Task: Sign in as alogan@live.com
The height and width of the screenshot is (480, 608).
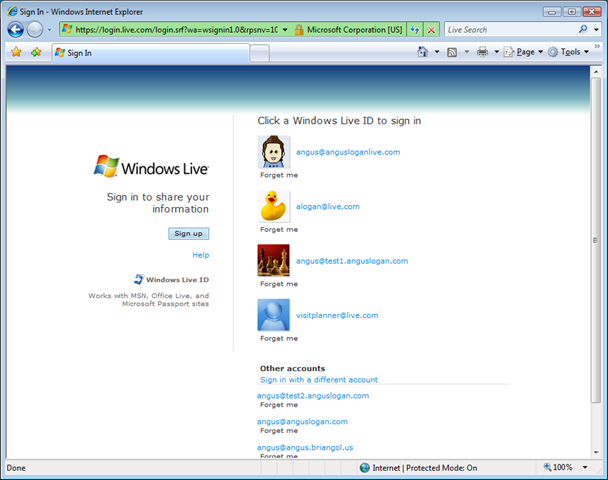Action: 328,206
